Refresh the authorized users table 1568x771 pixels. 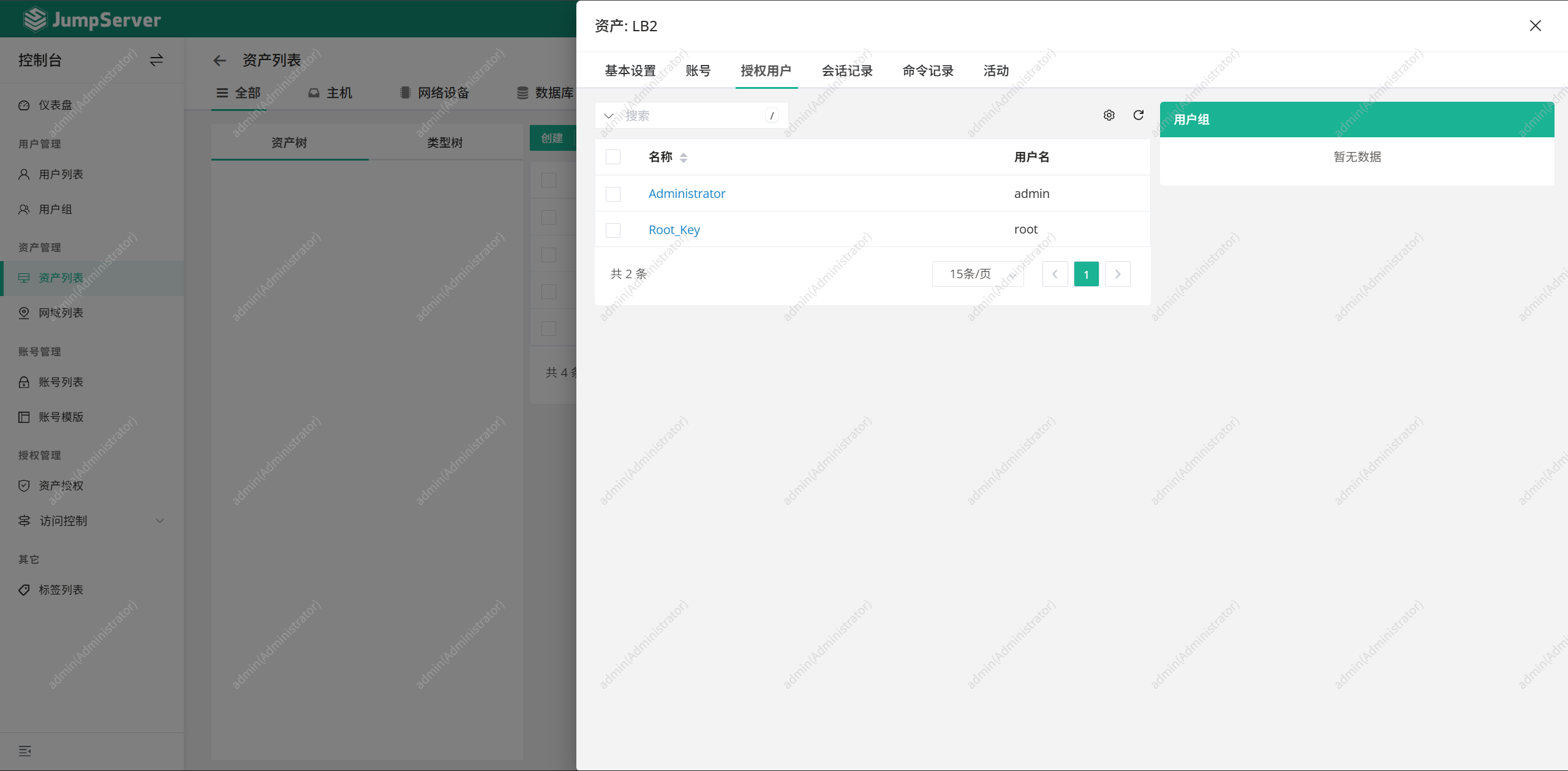coord(1139,115)
